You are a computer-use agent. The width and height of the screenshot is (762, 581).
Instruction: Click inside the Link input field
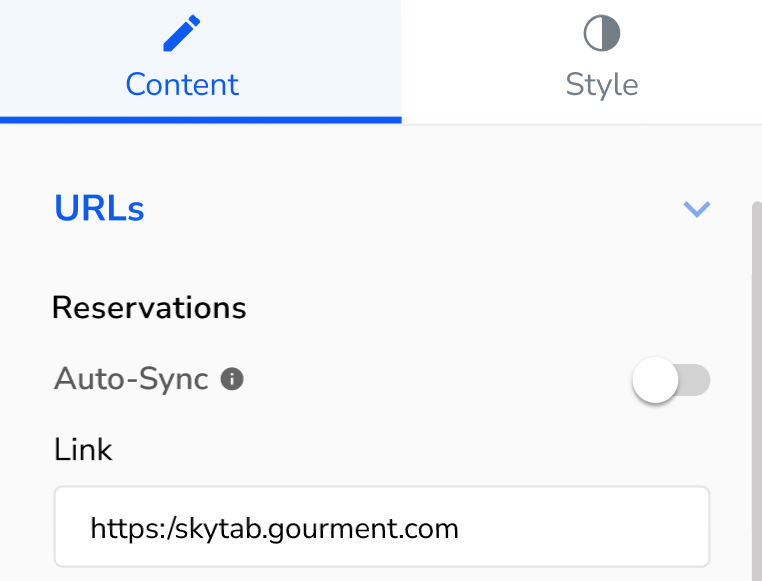click(382, 527)
